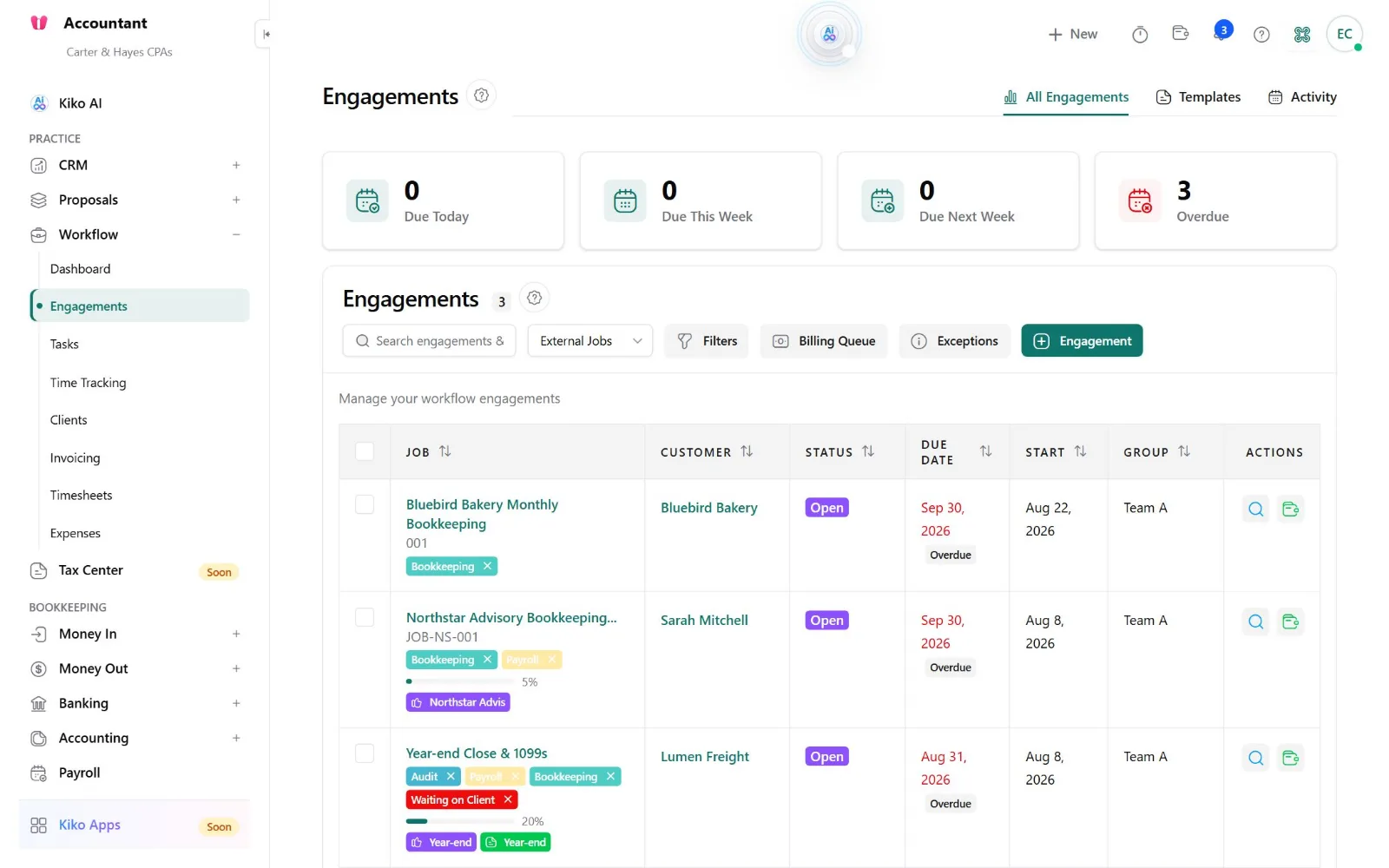
Task: Click Year-end Close 20% progress bar
Action: (460, 821)
